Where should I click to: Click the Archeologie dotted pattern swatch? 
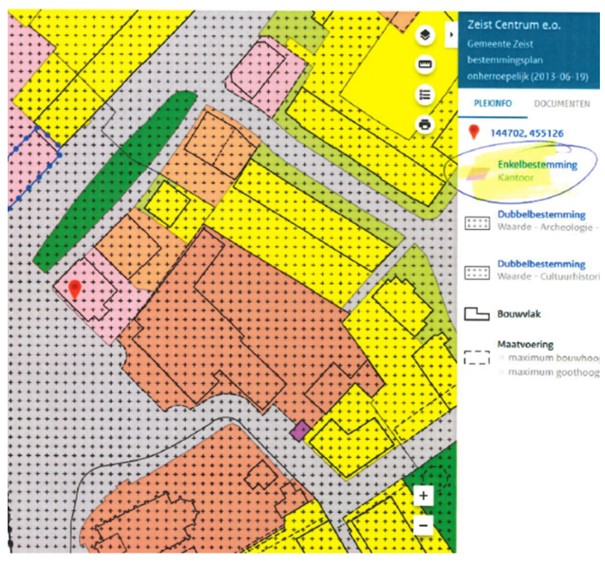[x=477, y=223]
